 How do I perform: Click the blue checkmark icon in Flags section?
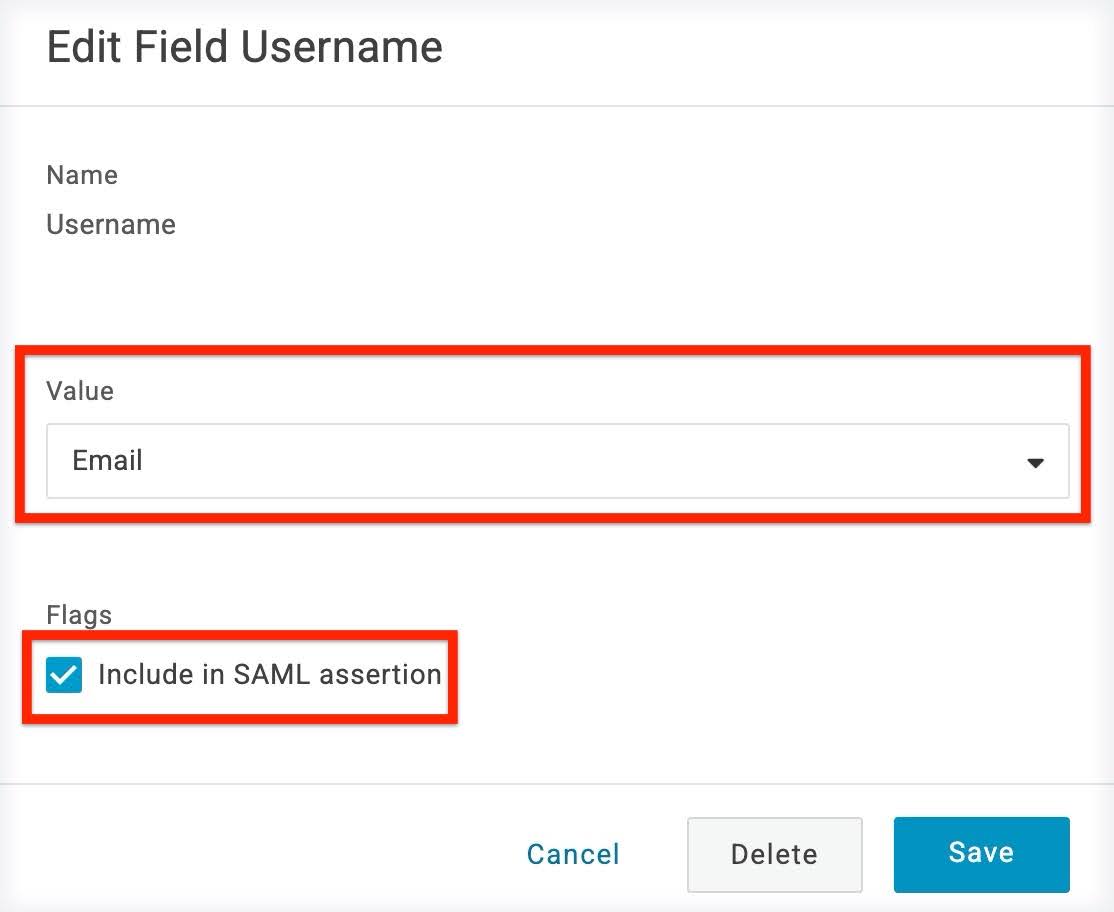(x=64, y=675)
